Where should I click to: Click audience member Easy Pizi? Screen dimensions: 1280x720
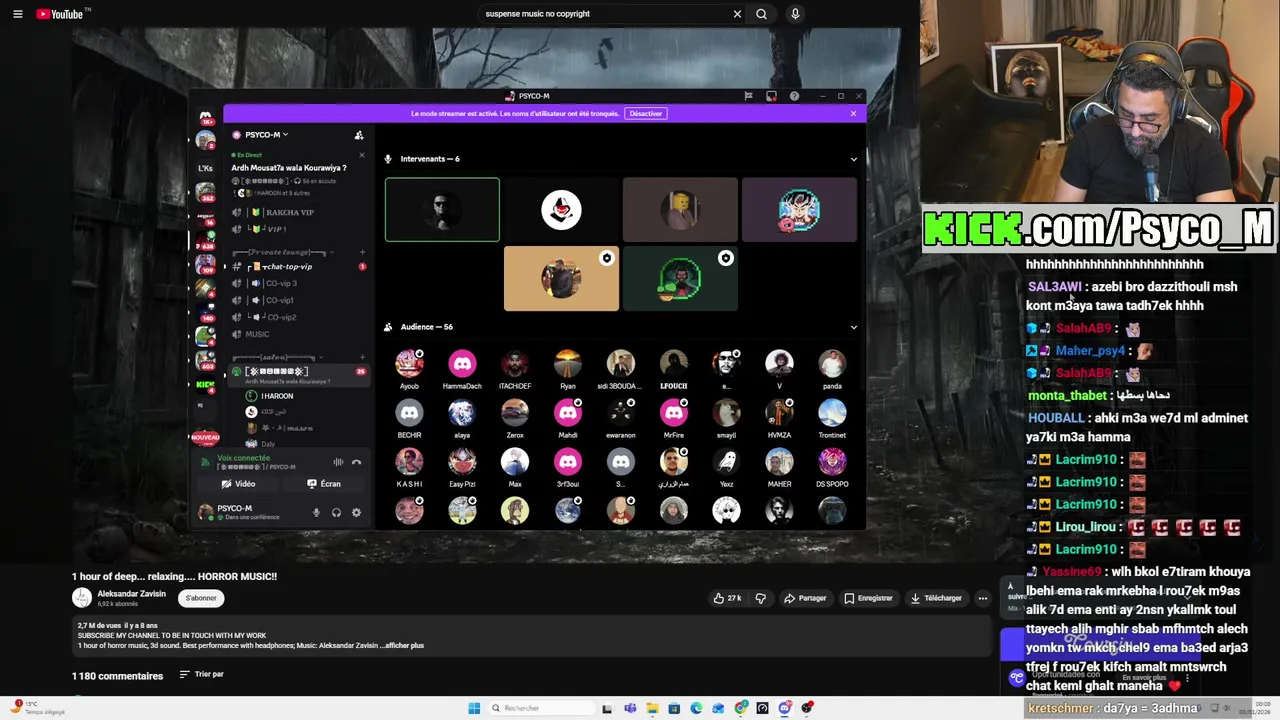click(462, 467)
